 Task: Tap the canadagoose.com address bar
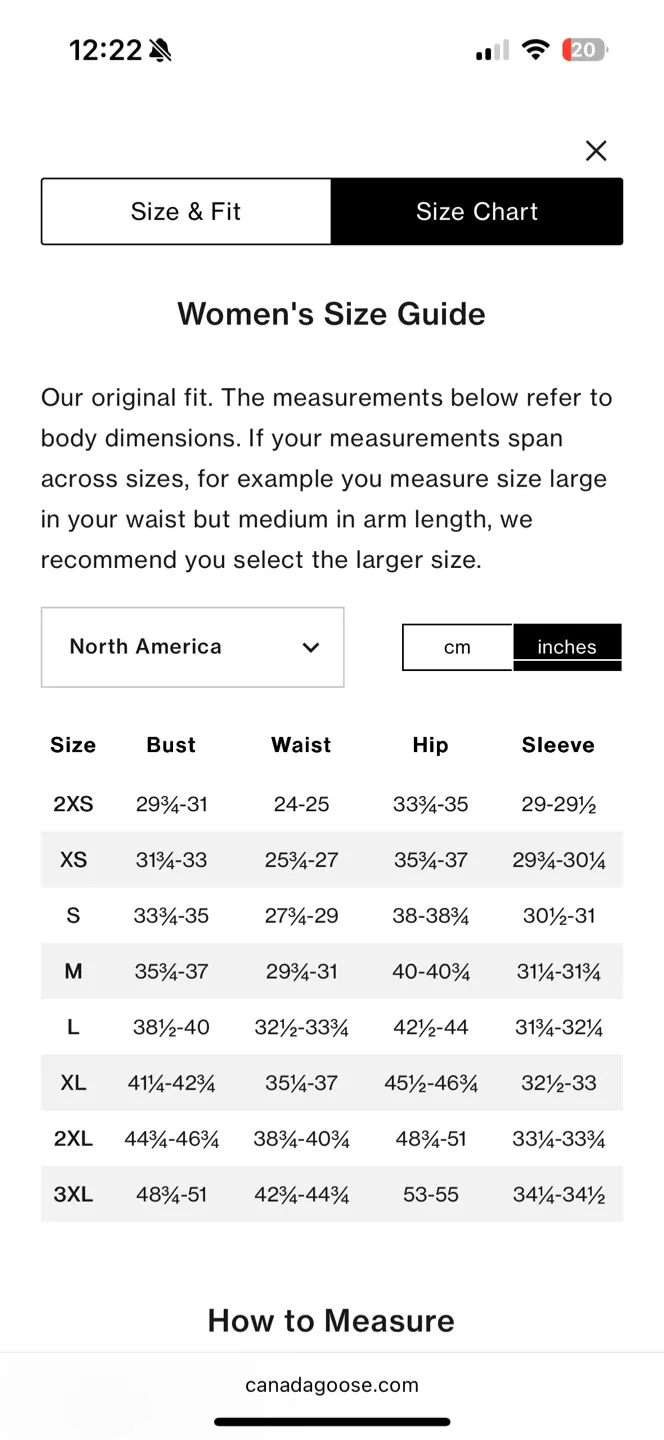(x=332, y=1385)
